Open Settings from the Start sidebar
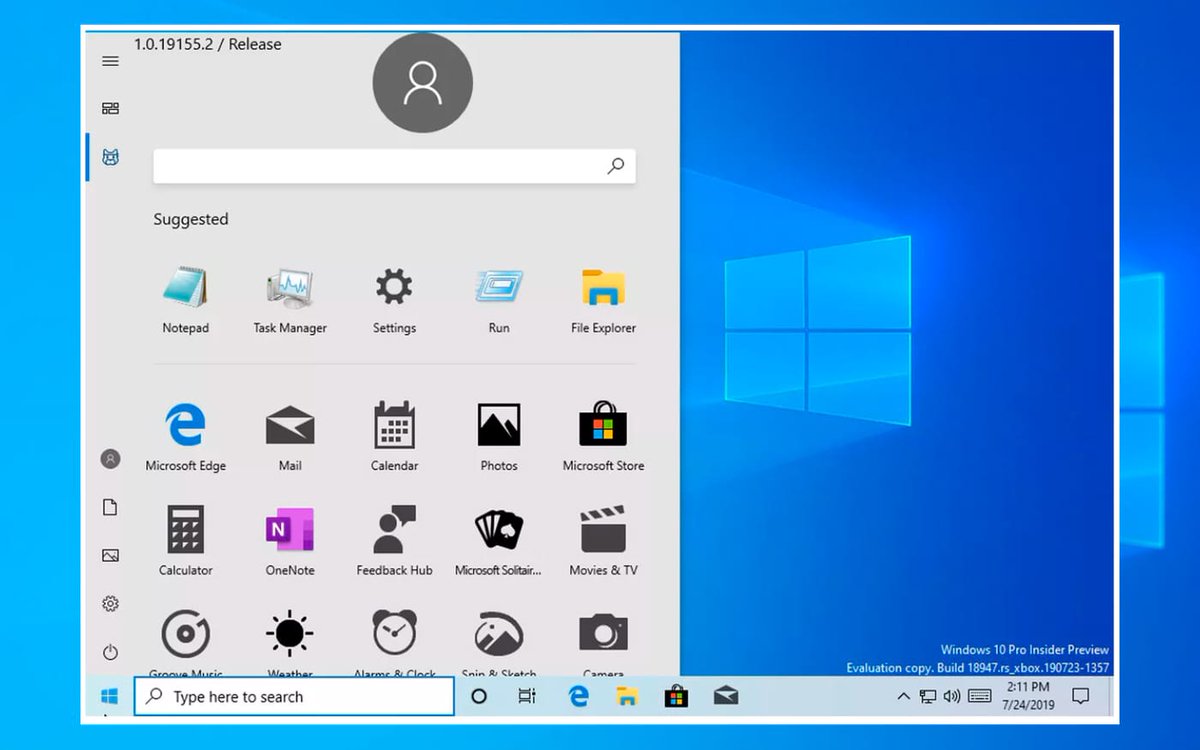Viewport: 1200px width, 750px height. 110,603
